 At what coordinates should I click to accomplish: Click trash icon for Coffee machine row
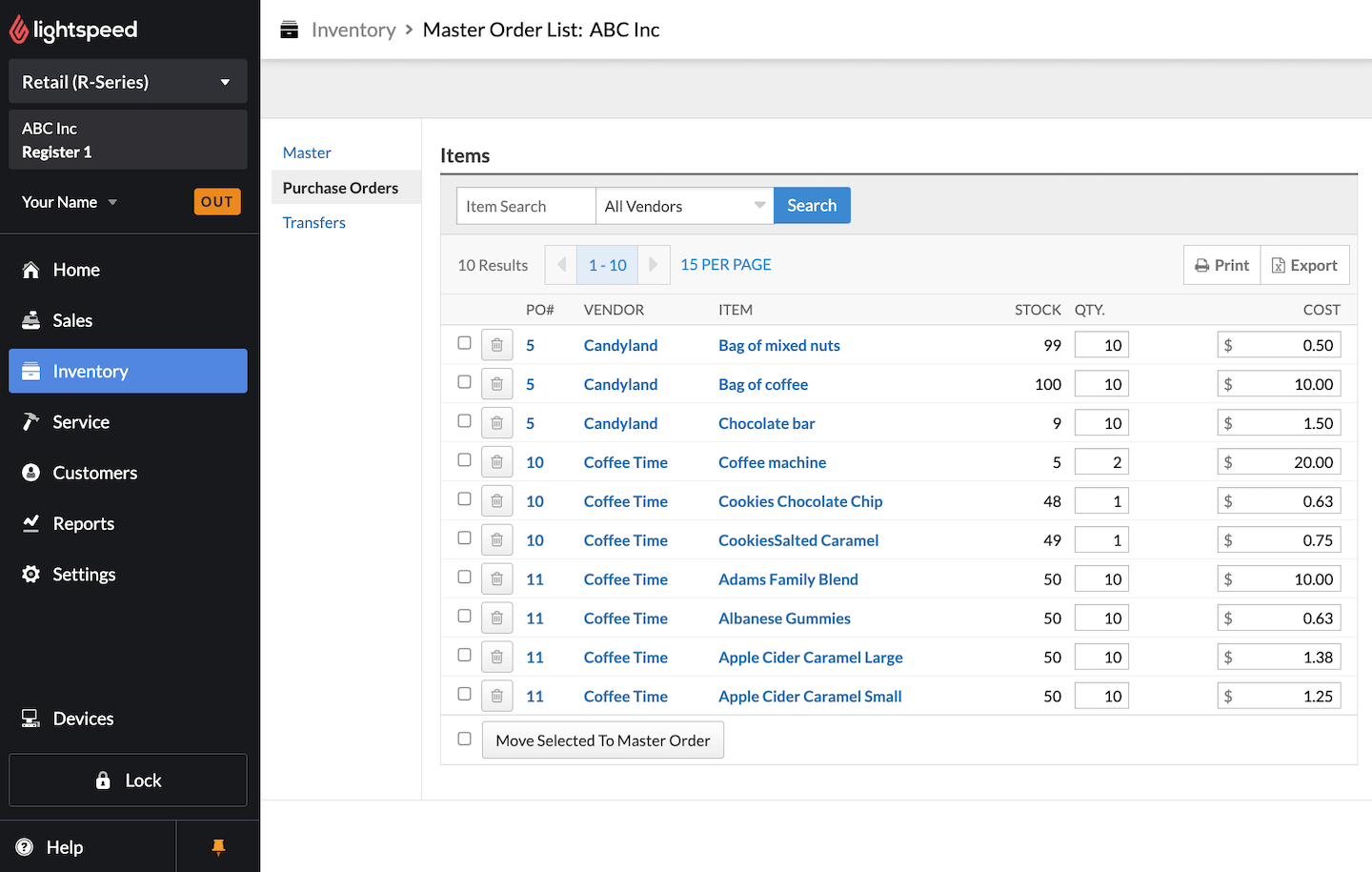(x=496, y=462)
